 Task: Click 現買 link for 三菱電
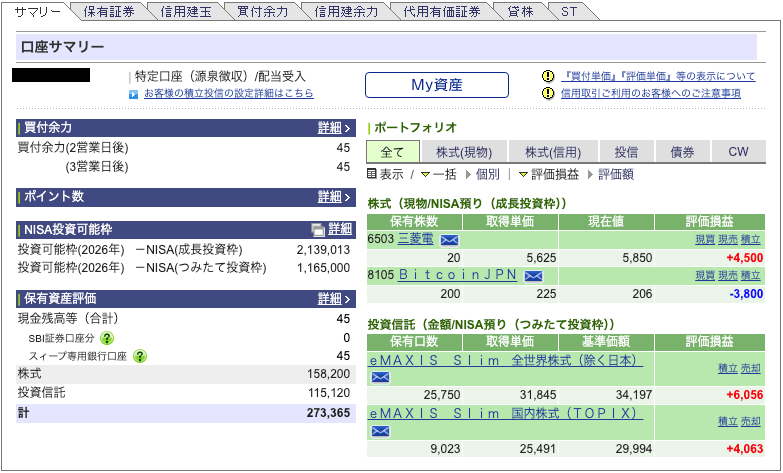point(704,240)
